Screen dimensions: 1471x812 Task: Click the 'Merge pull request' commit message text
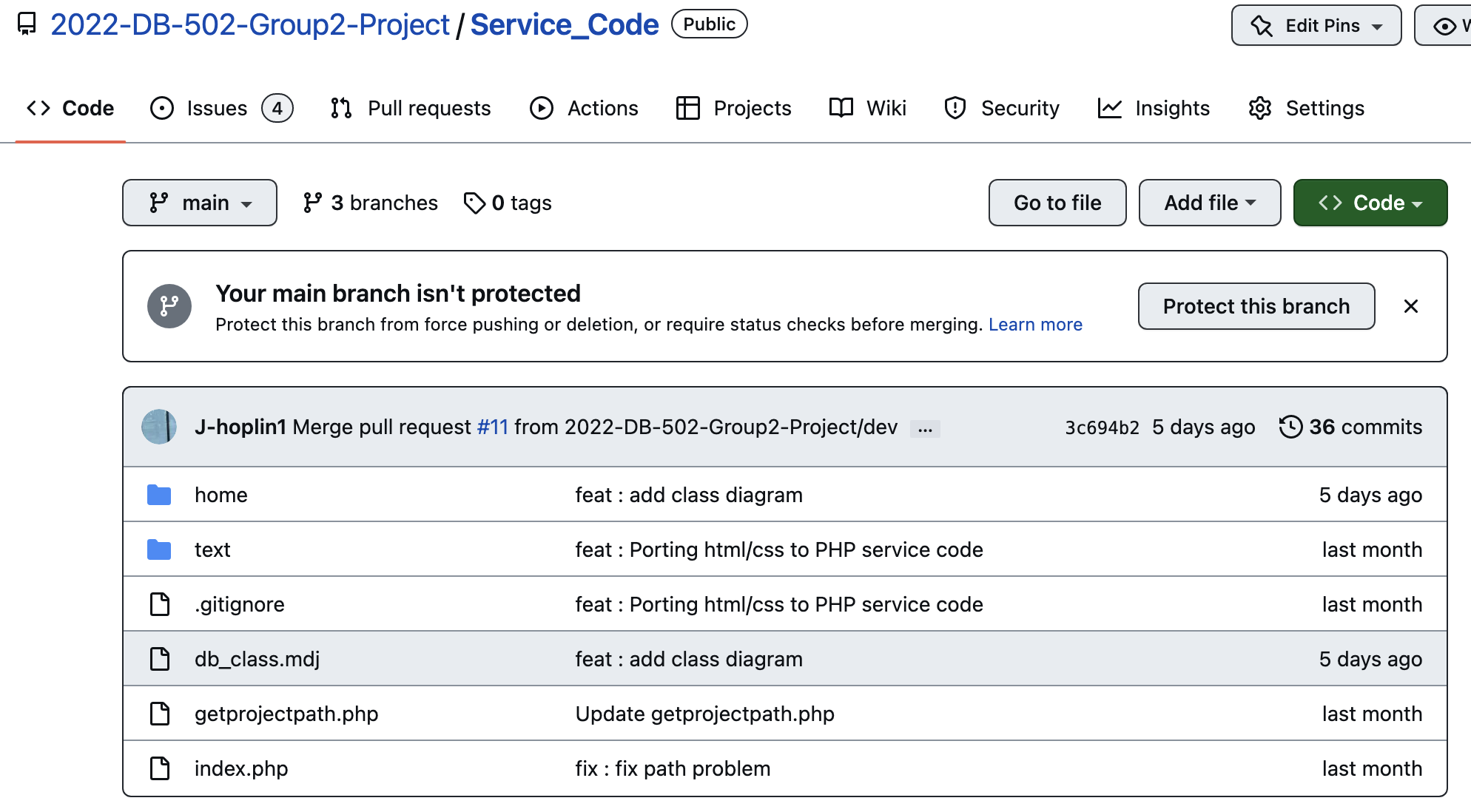[382, 427]
